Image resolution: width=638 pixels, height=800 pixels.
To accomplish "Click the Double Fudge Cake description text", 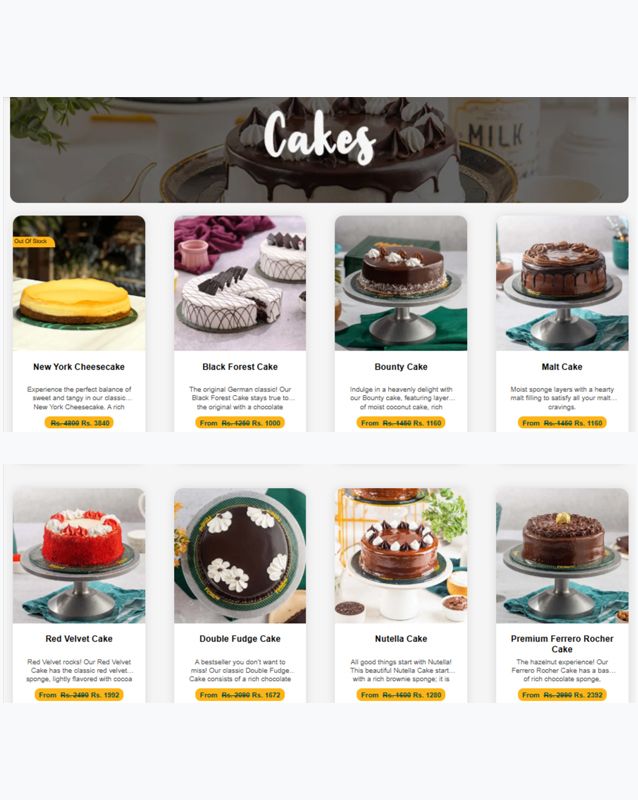I will point(240,670).
